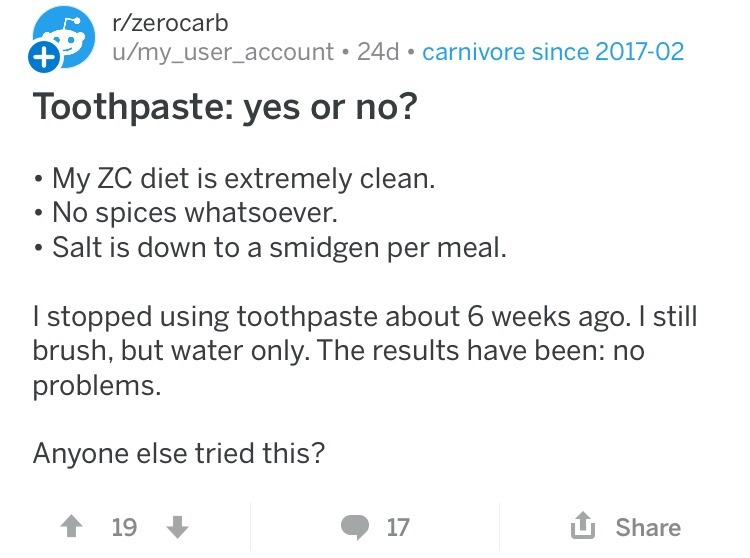Open the post title "Toothpaste: yes or no?"
750x558 pixels.
coord(226,106)
